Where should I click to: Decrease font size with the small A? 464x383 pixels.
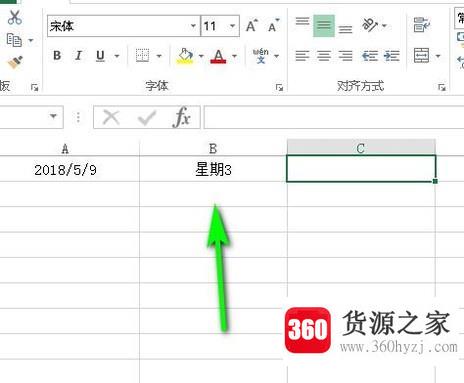point(273,25)
